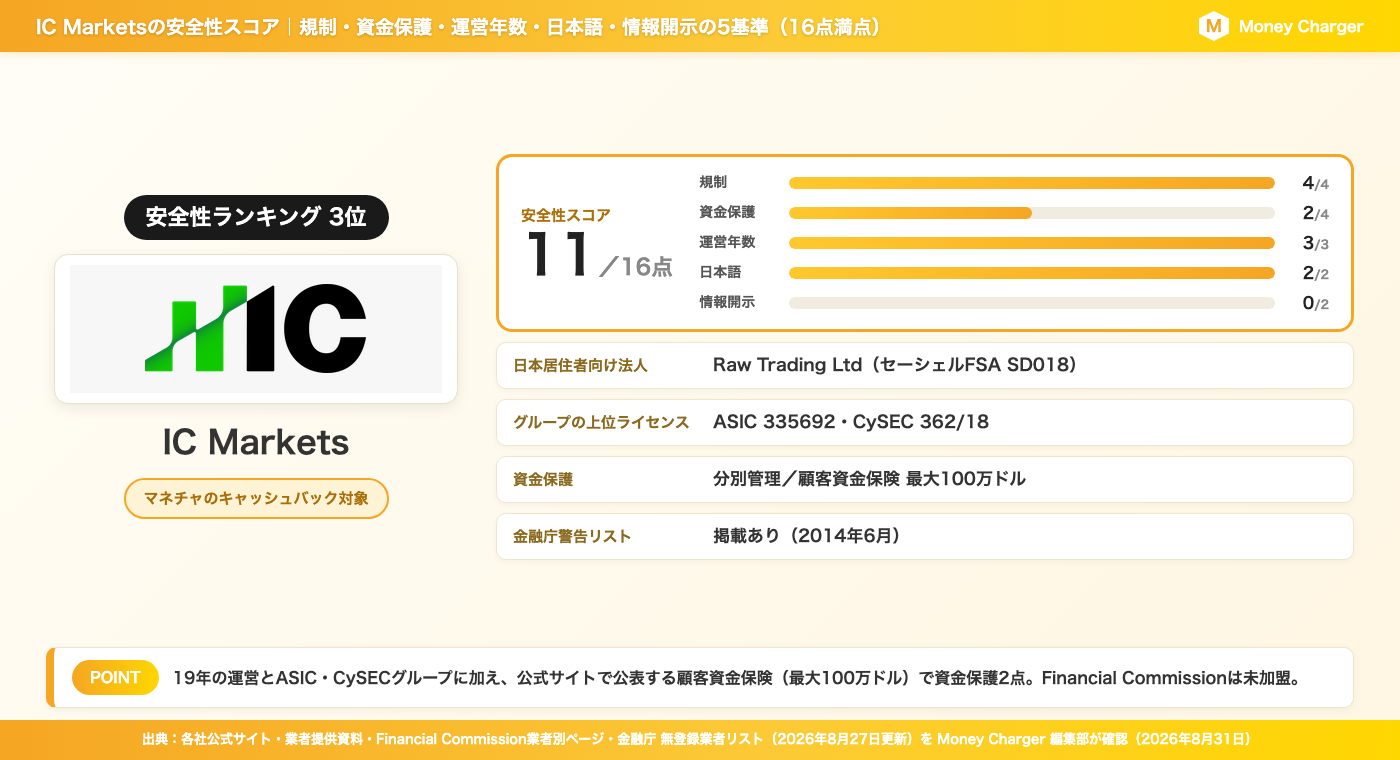Click the 規制 score progress bar
1400x760 pixels.
pos(1032,183)
